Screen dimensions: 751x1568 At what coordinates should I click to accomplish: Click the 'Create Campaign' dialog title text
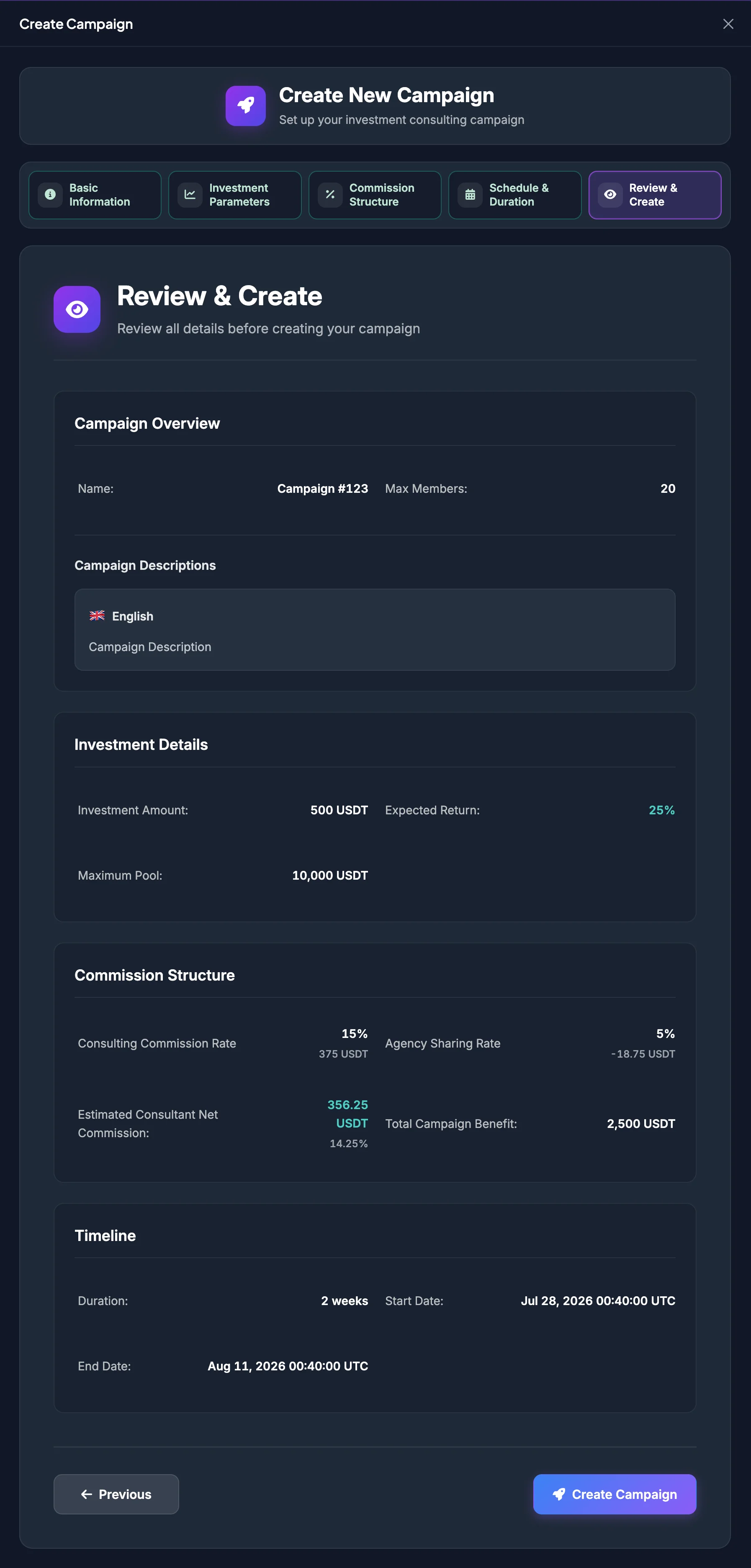click(x=76, y=24)
